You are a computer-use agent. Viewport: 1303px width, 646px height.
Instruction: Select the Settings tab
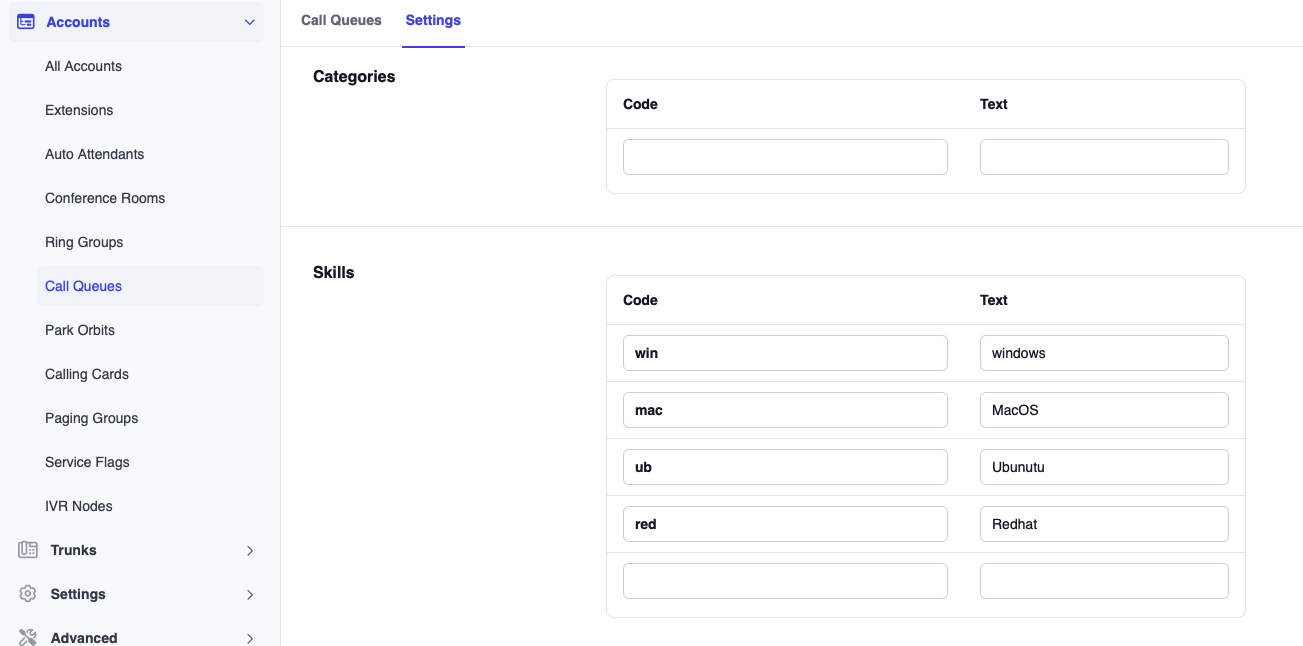433,20
